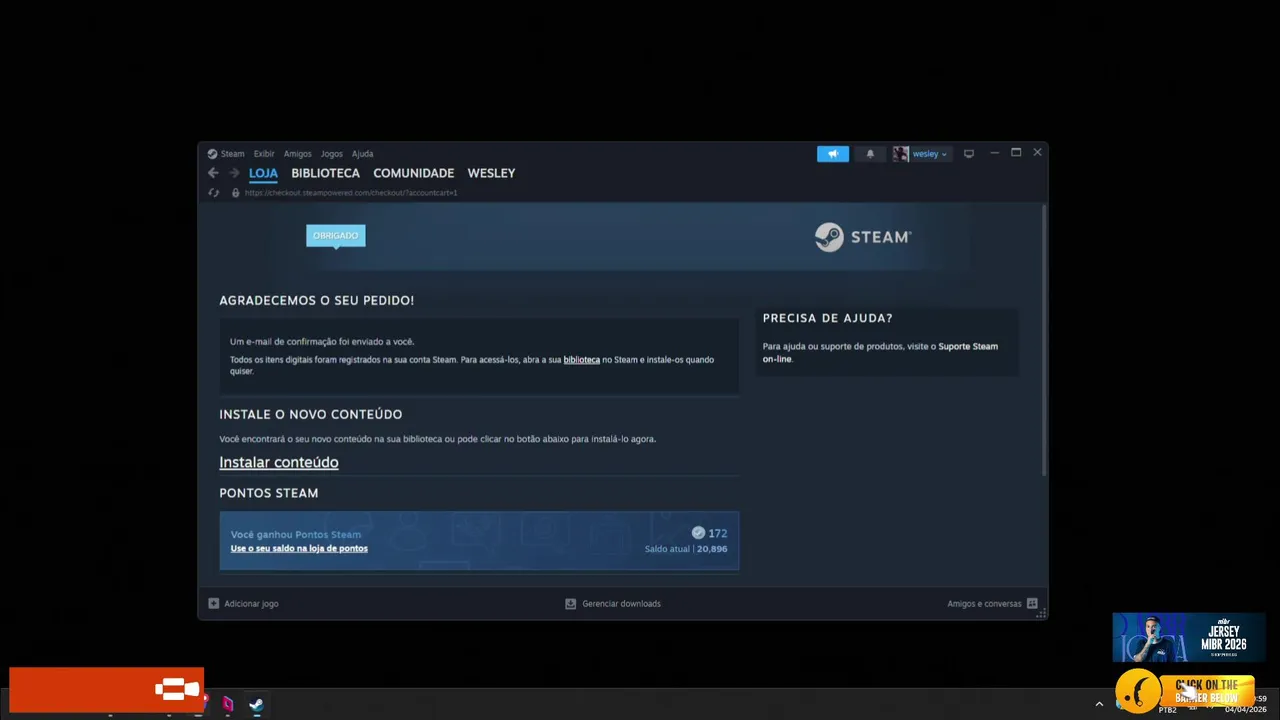Click the Instalar conteúdo link
Viewport: 1280px width, 720px height.
[279, 462]
